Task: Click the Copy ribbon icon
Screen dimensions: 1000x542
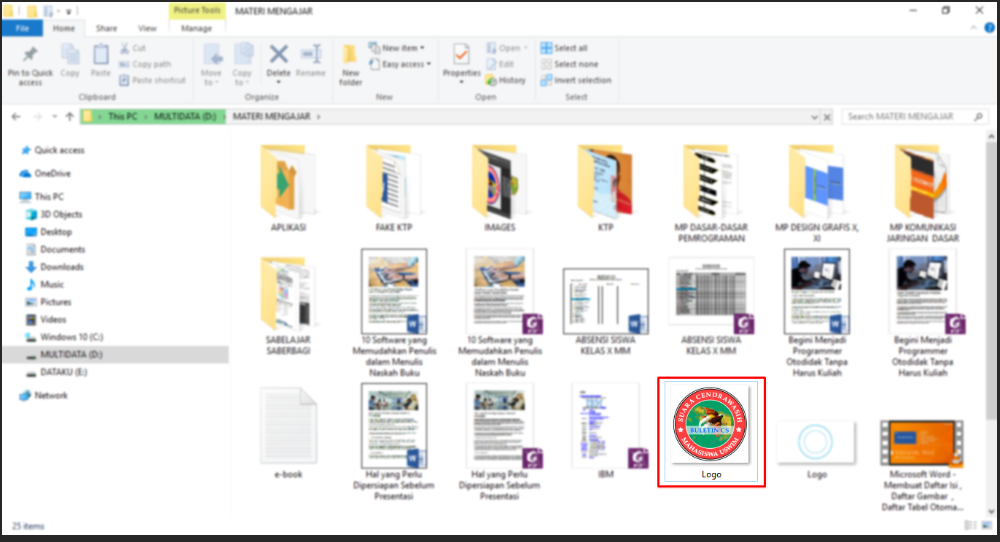Action: pyautogui.click(x=70, y=55)
